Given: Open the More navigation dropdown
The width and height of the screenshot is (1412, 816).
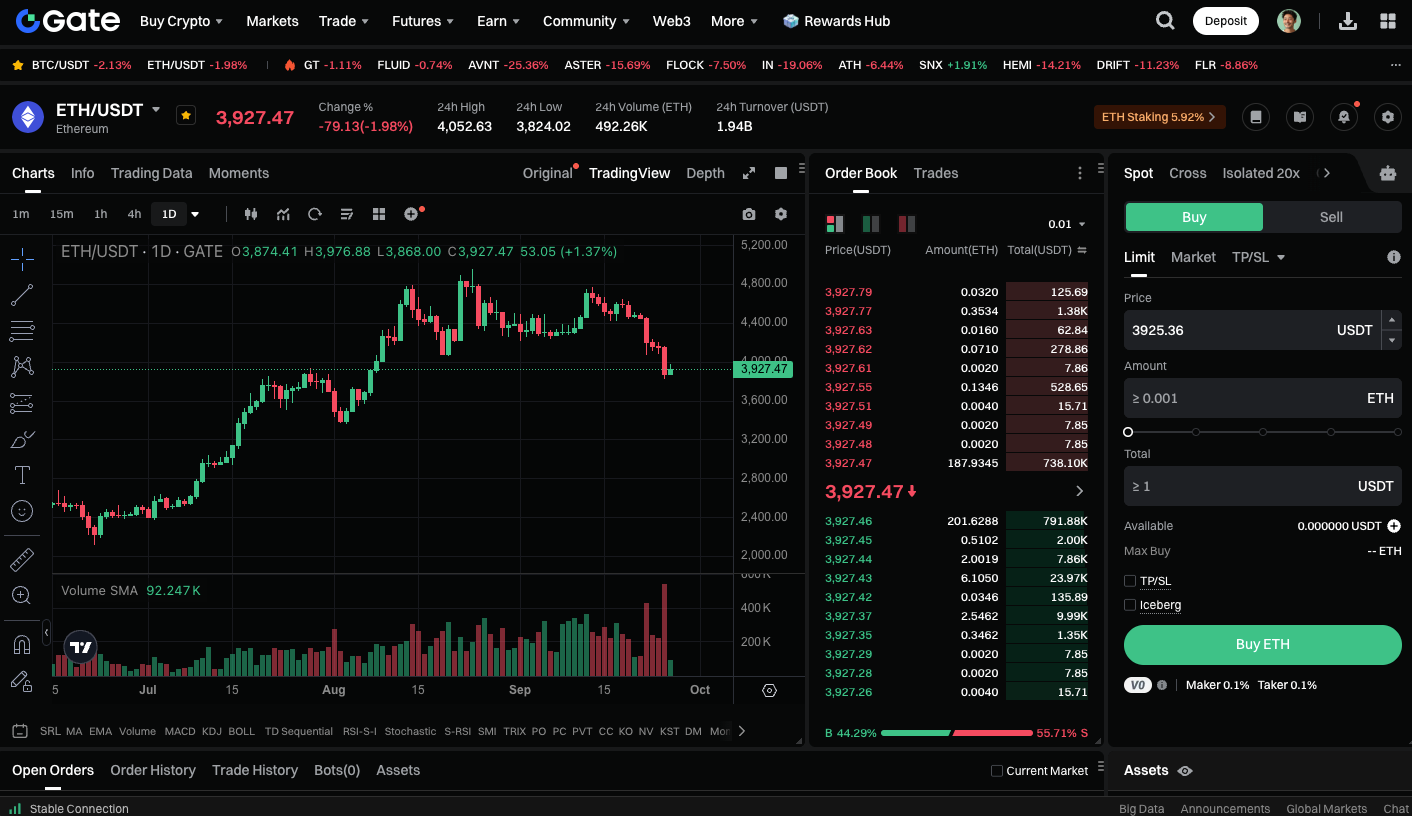Looking at the screenshot, I should [x=735, y=21].
